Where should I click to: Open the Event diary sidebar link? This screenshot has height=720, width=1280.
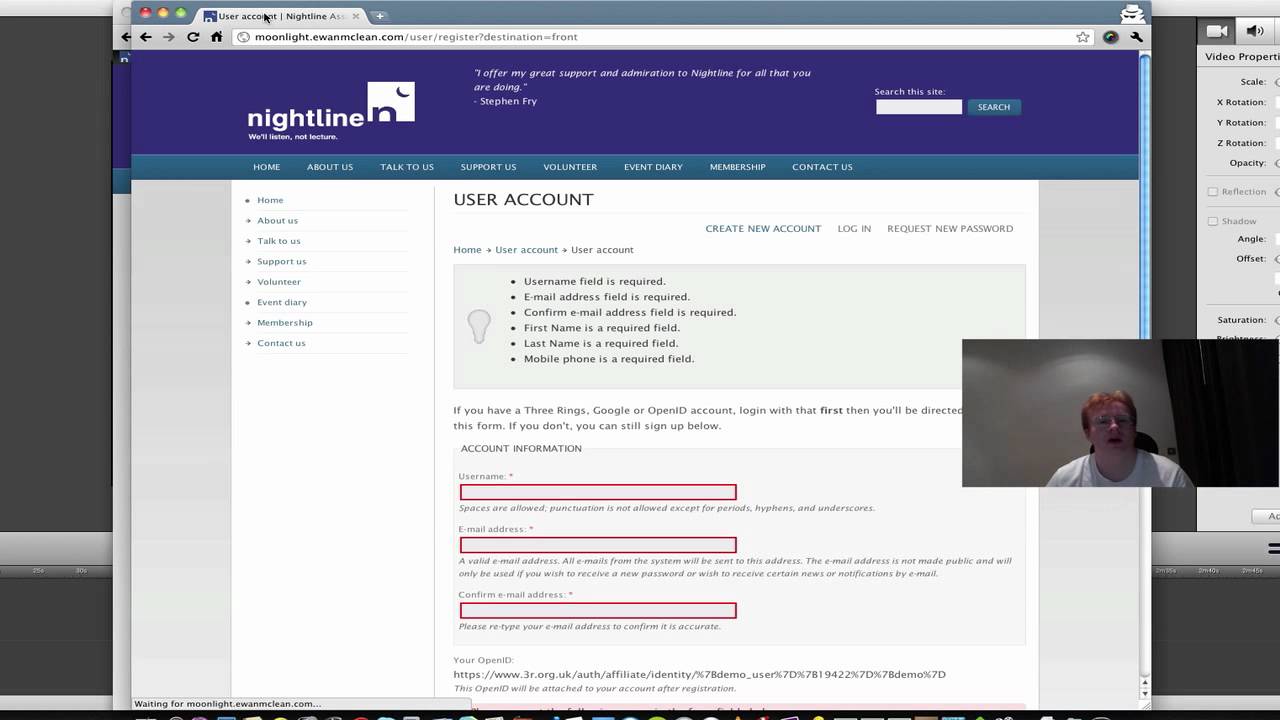(282, 302)
